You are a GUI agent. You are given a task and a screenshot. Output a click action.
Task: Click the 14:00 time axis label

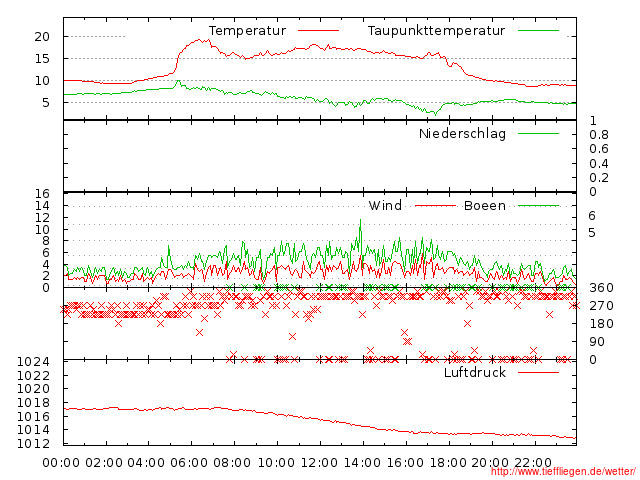362,463
